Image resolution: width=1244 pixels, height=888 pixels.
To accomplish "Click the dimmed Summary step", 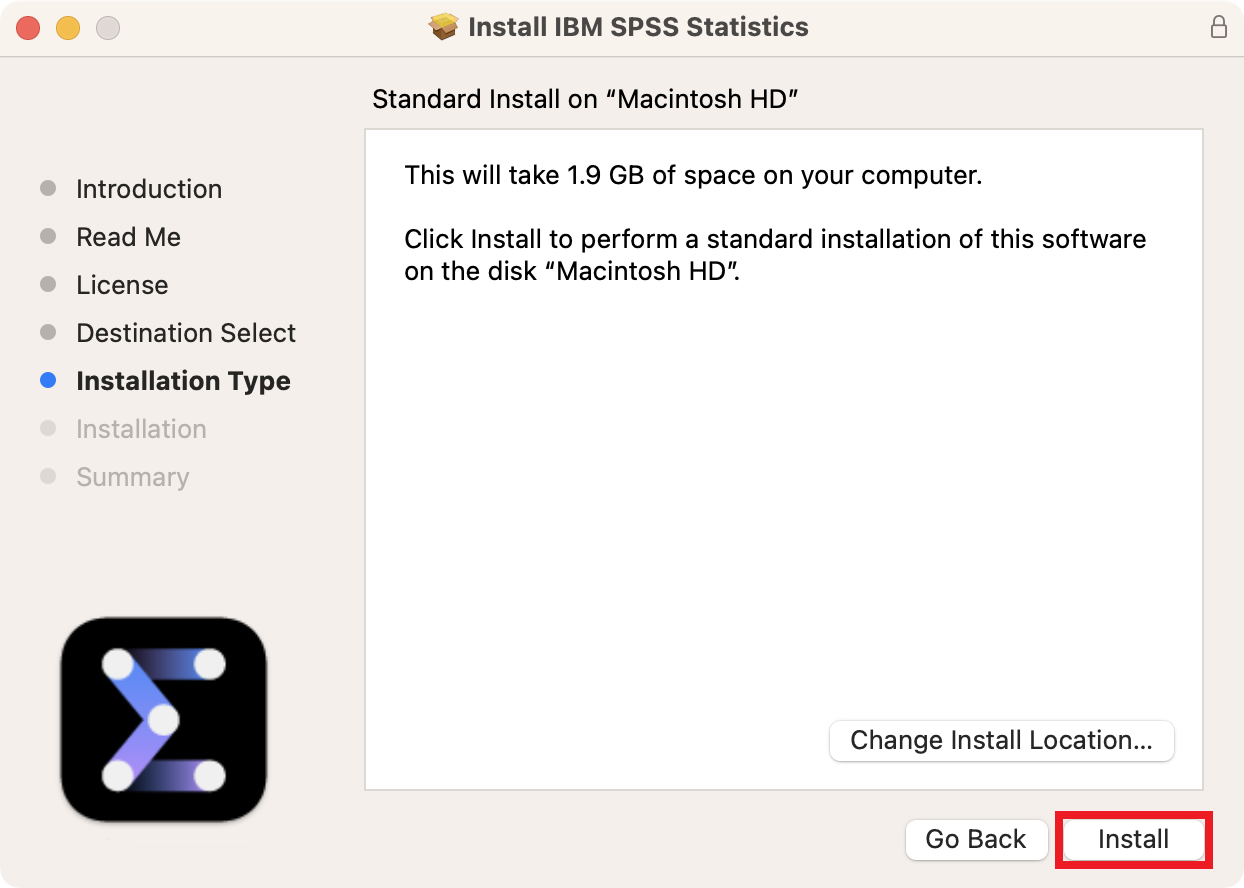I will (132, 477).
